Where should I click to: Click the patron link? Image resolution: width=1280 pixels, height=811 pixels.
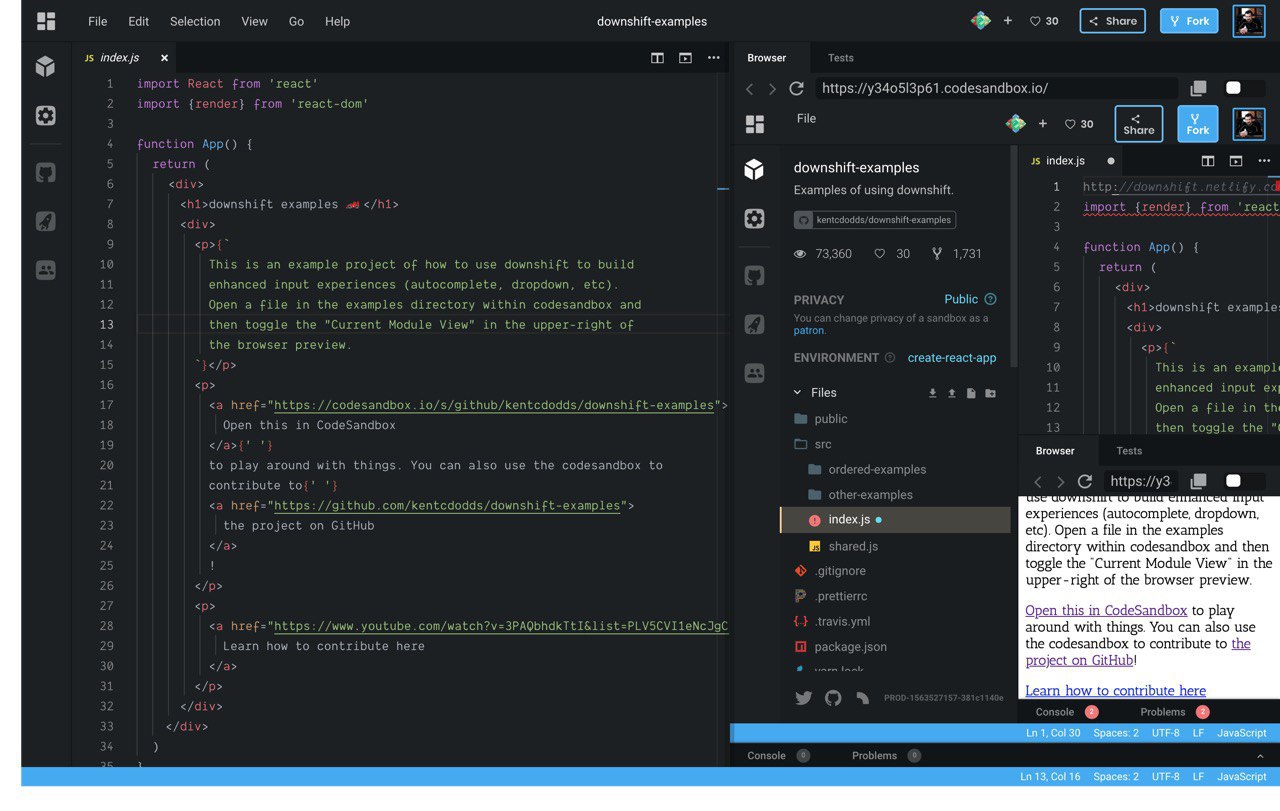[809, 330]
